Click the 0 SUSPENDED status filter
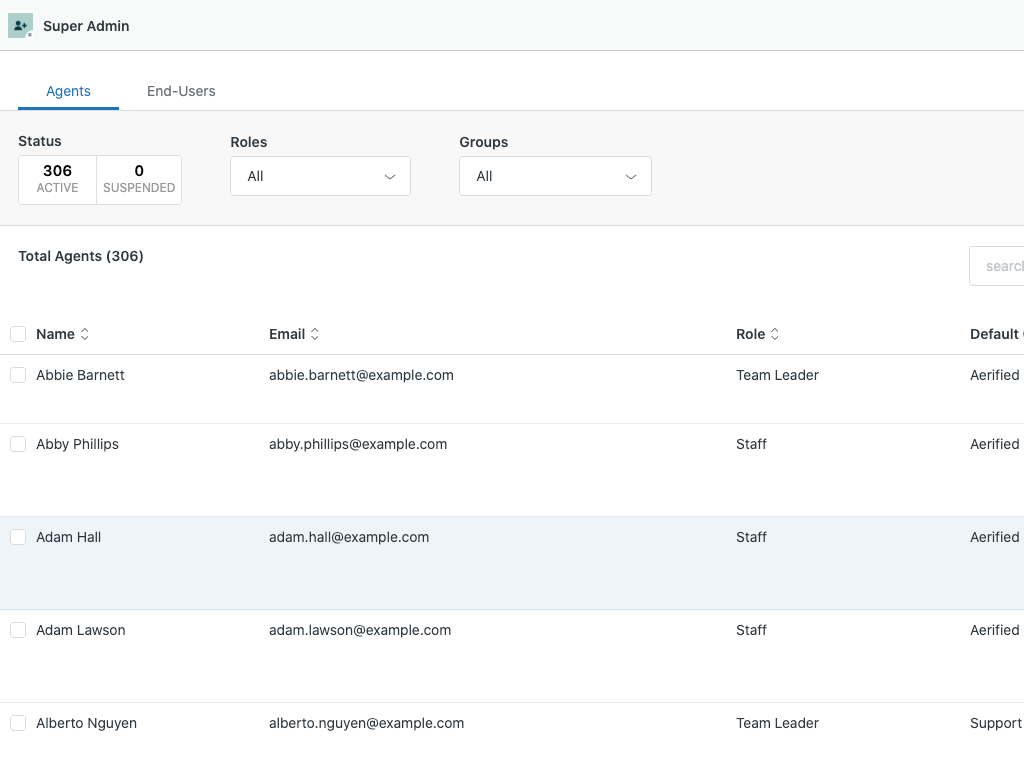Viewport: 1024px width, 768px height. [138, 179]
